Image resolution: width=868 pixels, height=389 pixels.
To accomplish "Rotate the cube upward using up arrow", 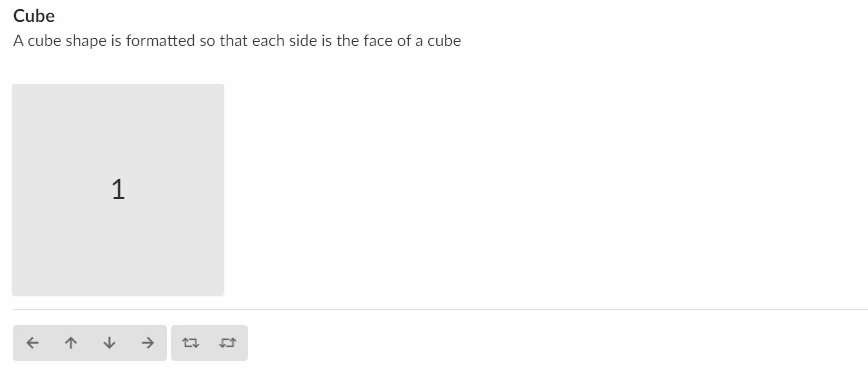I will click(x=71, y=343).
